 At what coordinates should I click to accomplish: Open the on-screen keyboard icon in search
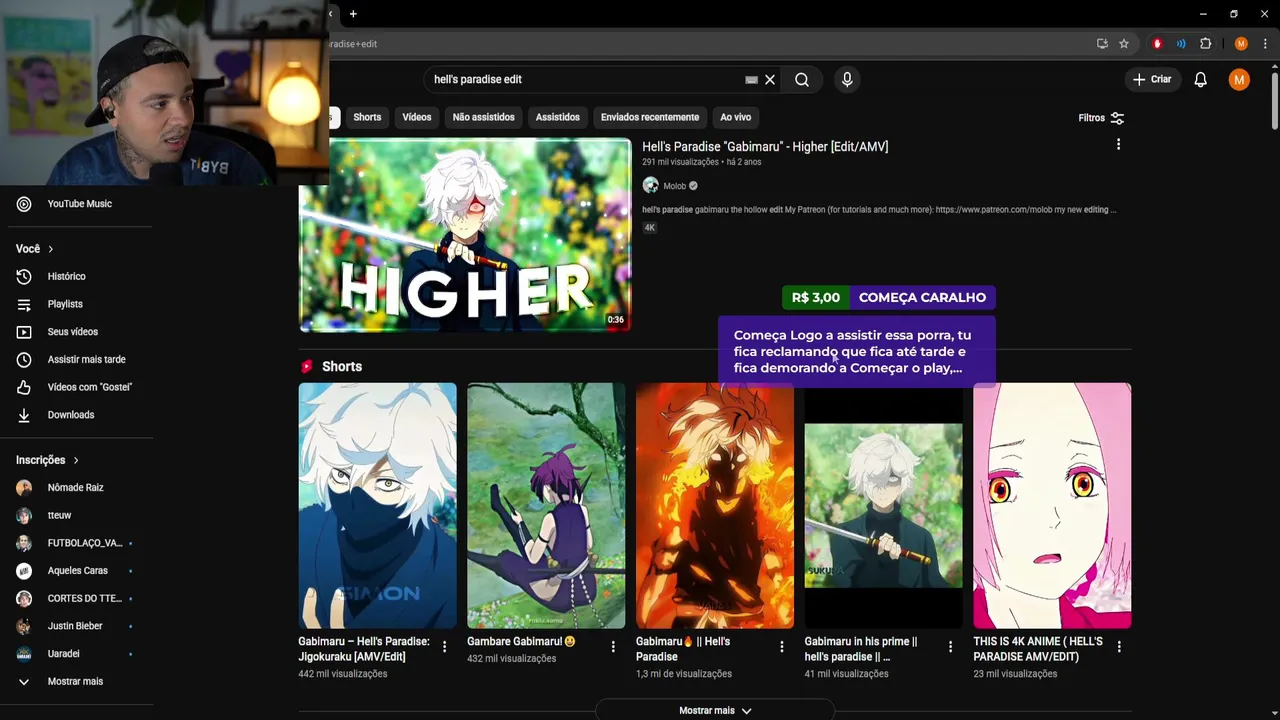[751, 80]
